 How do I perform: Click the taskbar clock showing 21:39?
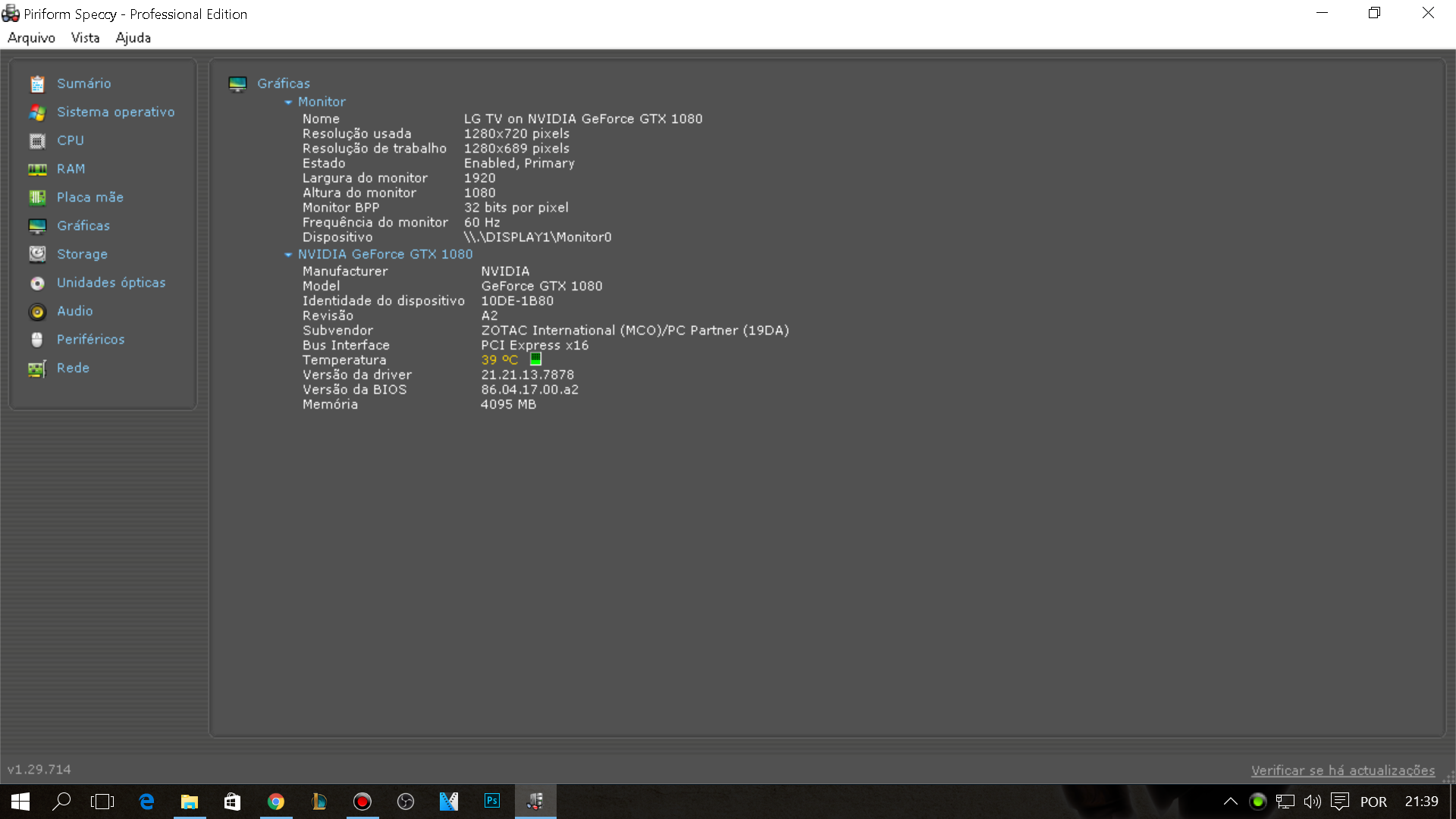1421,802
